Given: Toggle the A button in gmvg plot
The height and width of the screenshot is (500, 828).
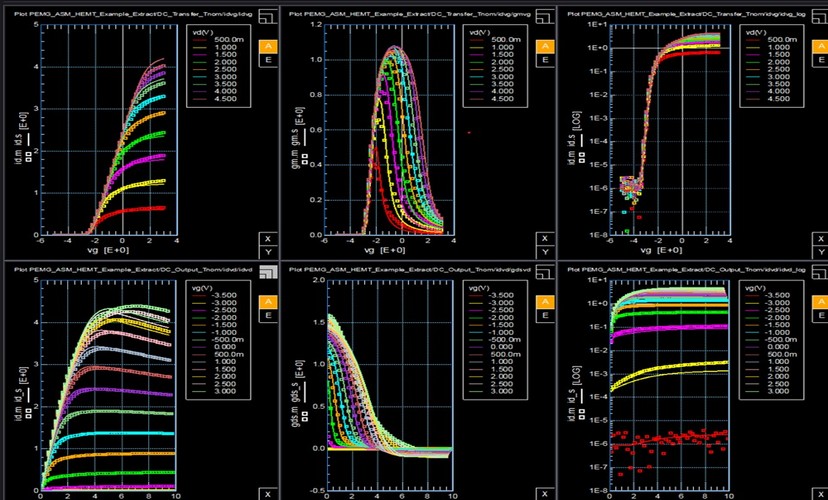Looking at the screenshot, I should (x=545, y=46).
